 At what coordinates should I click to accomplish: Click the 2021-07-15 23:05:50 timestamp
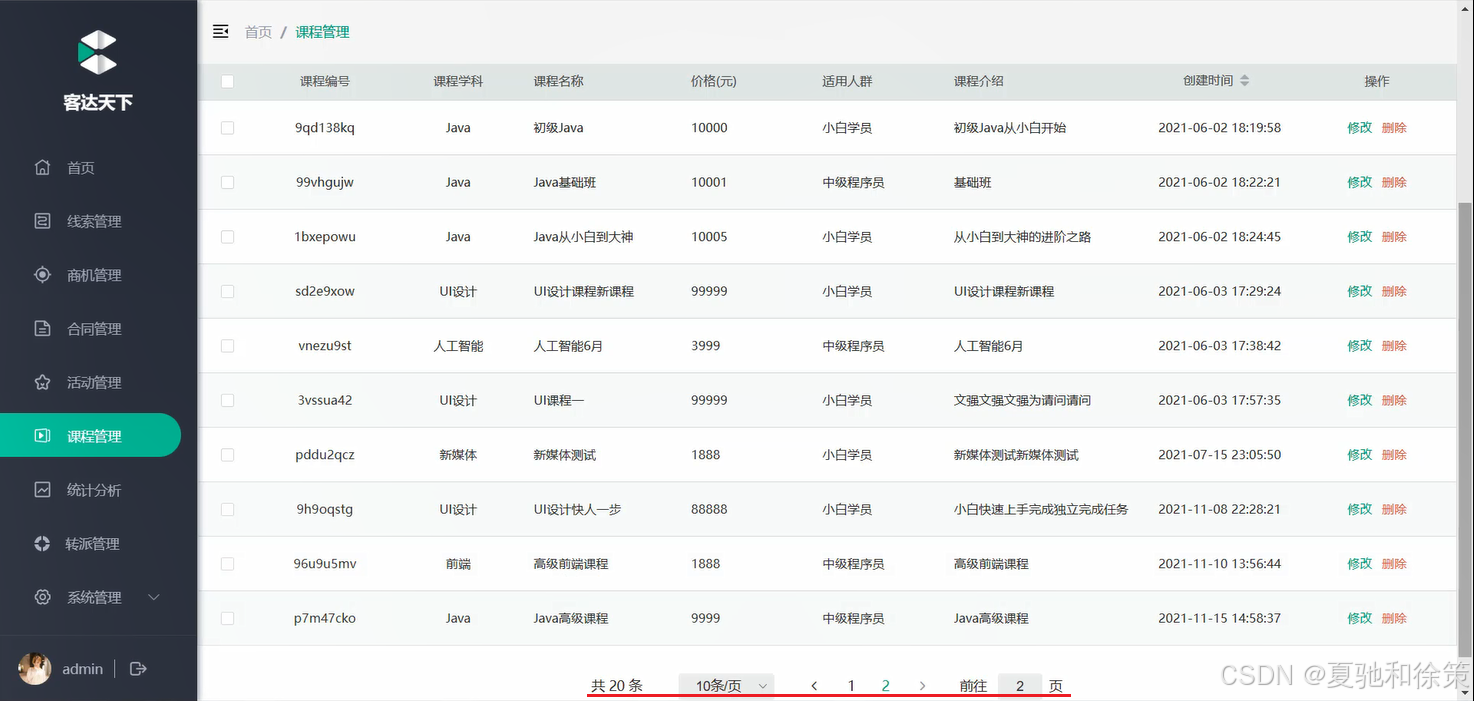pyautogui.click(x=1219, y=455)
